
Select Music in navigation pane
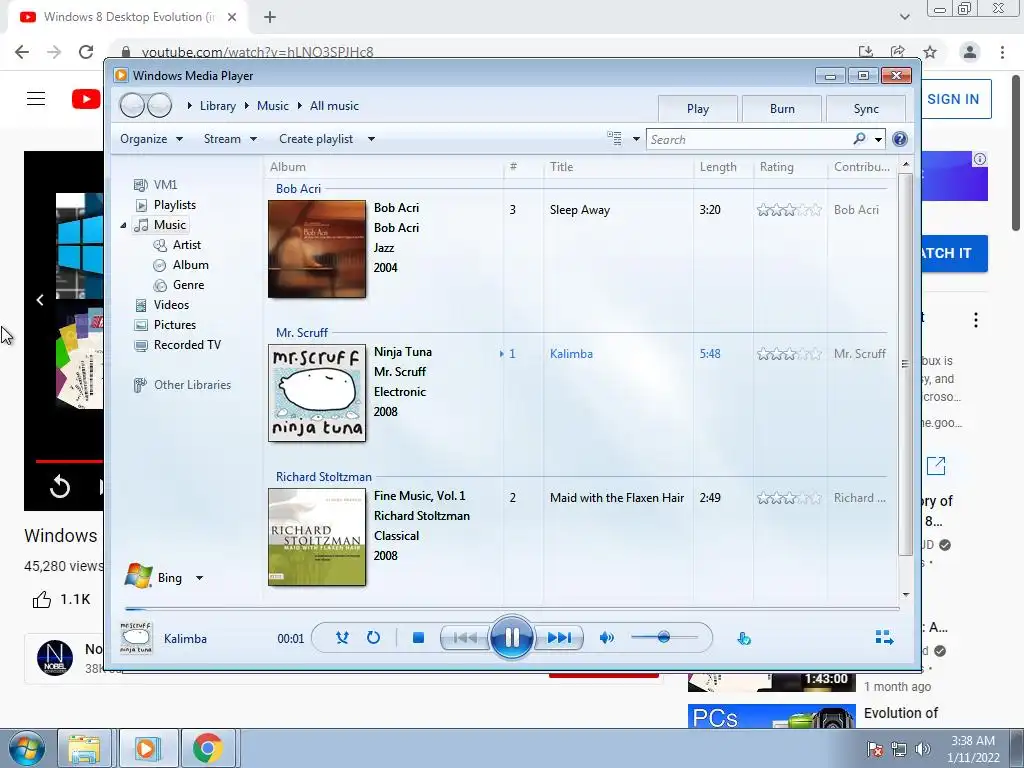[160, 225]
